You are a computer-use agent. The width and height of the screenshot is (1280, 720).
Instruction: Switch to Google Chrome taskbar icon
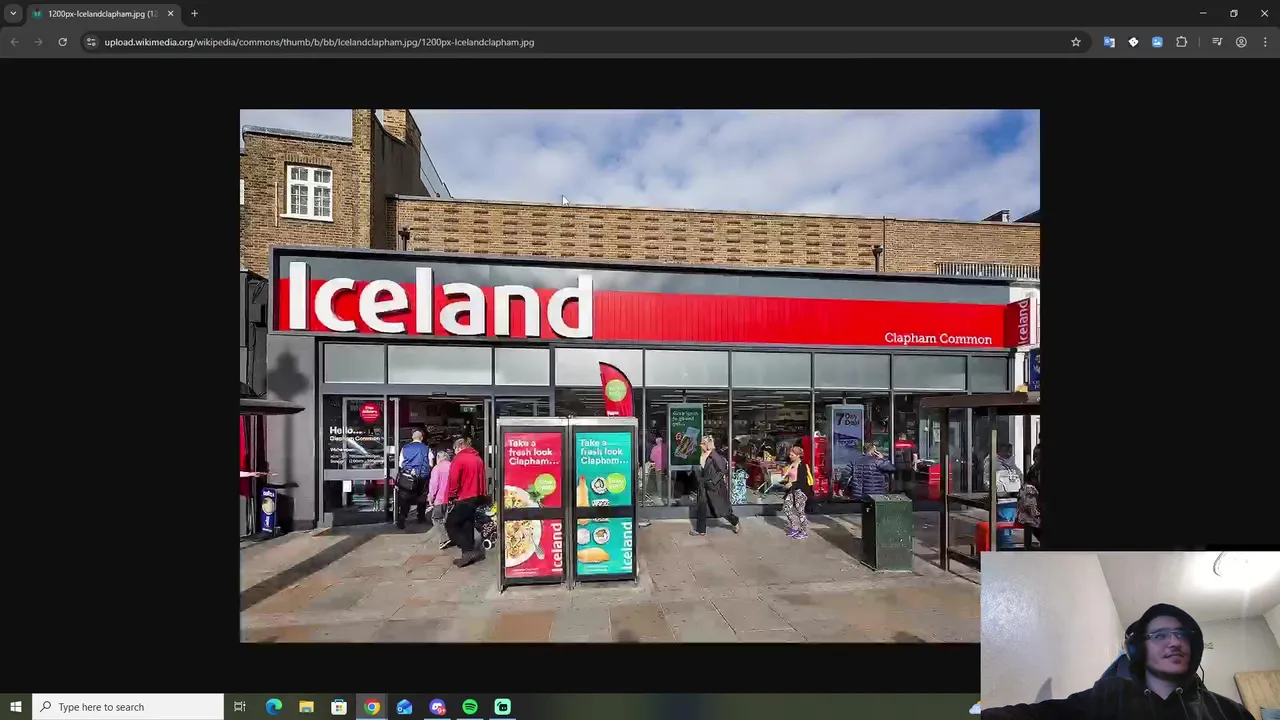(372, 707)
